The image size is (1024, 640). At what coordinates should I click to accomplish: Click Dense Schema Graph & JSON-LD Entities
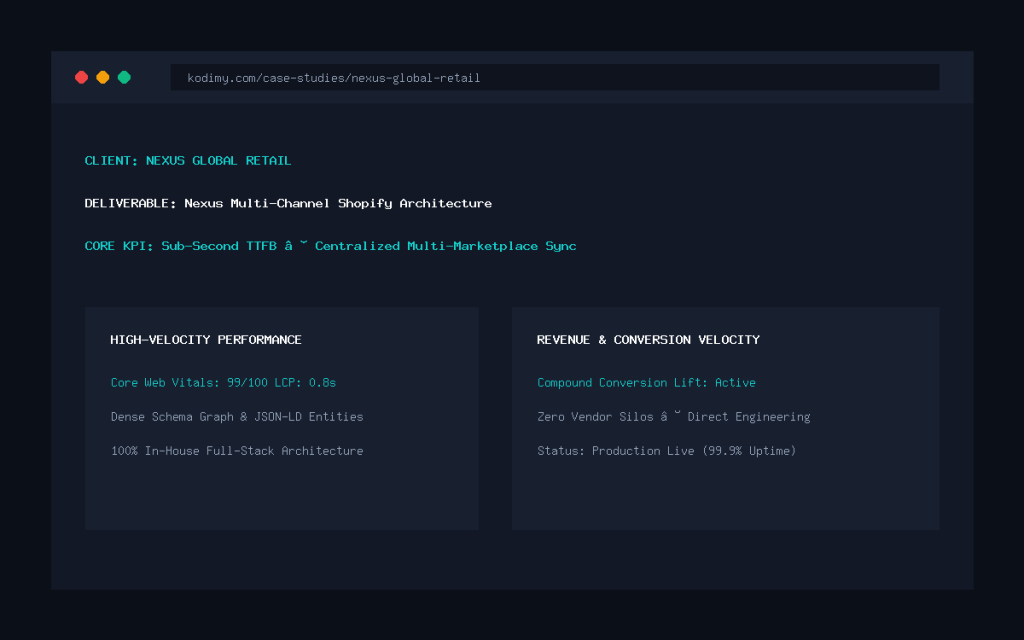pyautogui.click(x=237, y=417)
